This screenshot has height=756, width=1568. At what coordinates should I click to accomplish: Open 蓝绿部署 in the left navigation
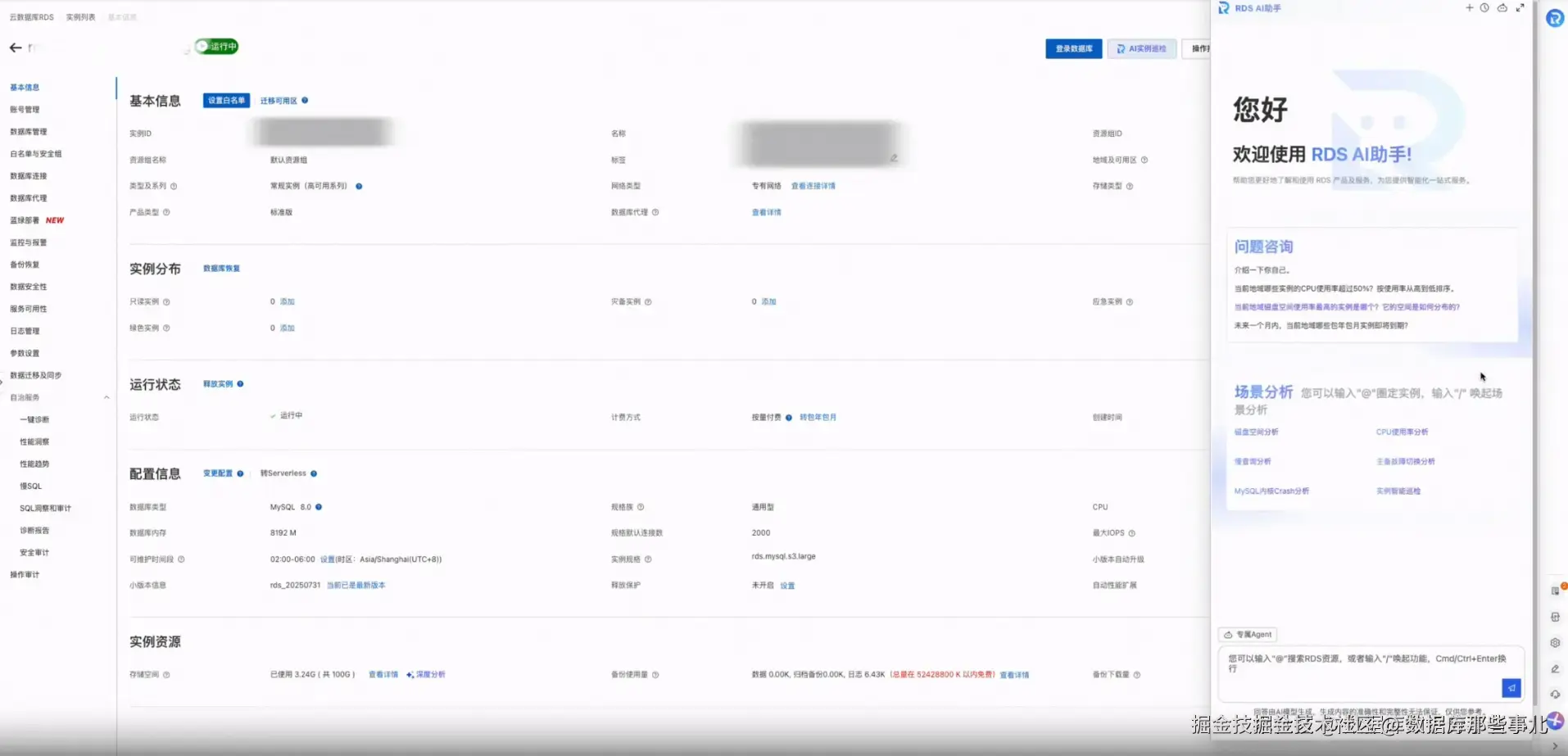(x=25, y=220)
